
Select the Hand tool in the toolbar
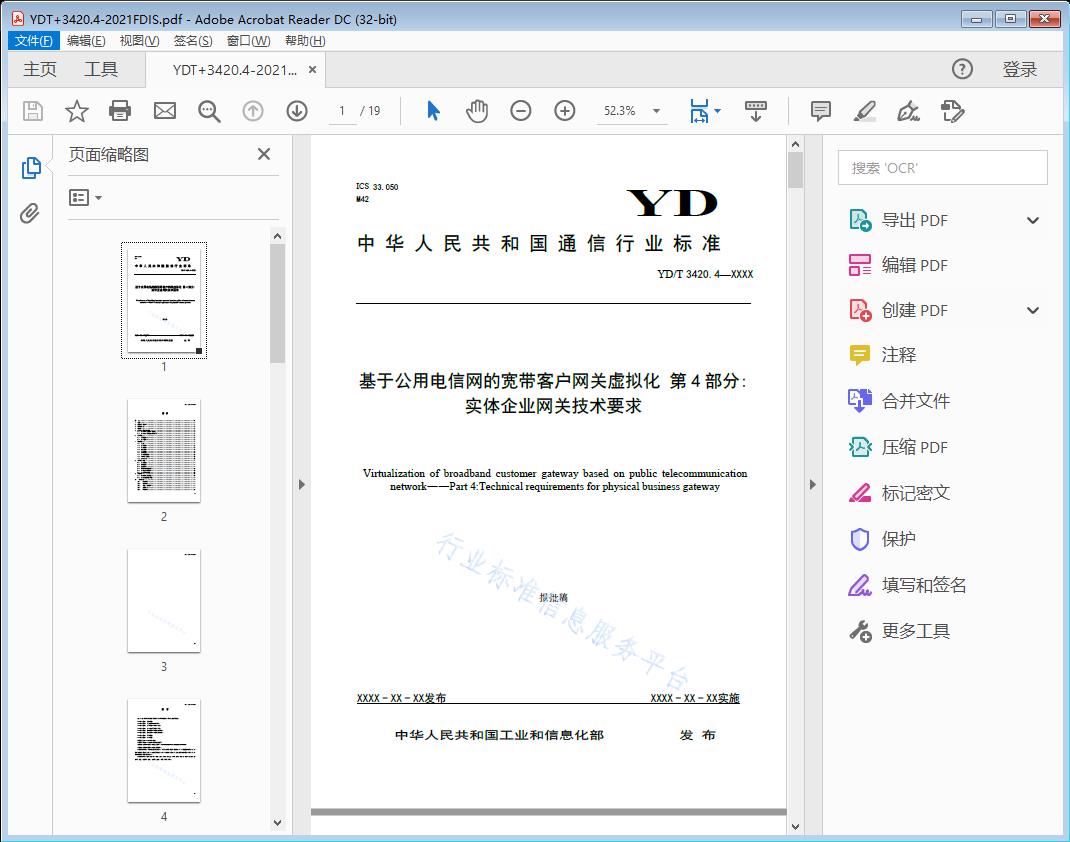pyautogui.click(x=477, y=111)
